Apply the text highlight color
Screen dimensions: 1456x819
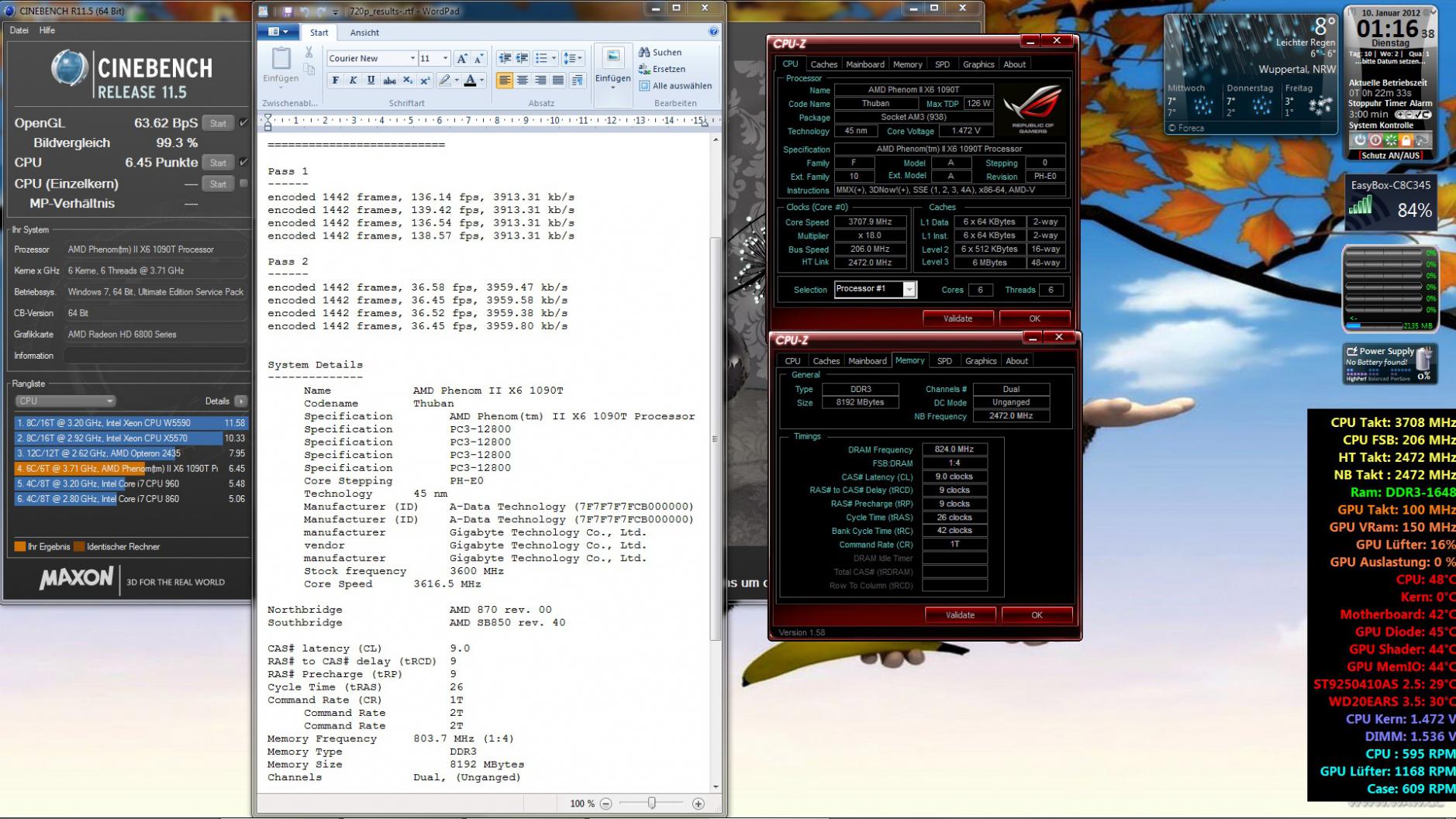click(444, 81)
